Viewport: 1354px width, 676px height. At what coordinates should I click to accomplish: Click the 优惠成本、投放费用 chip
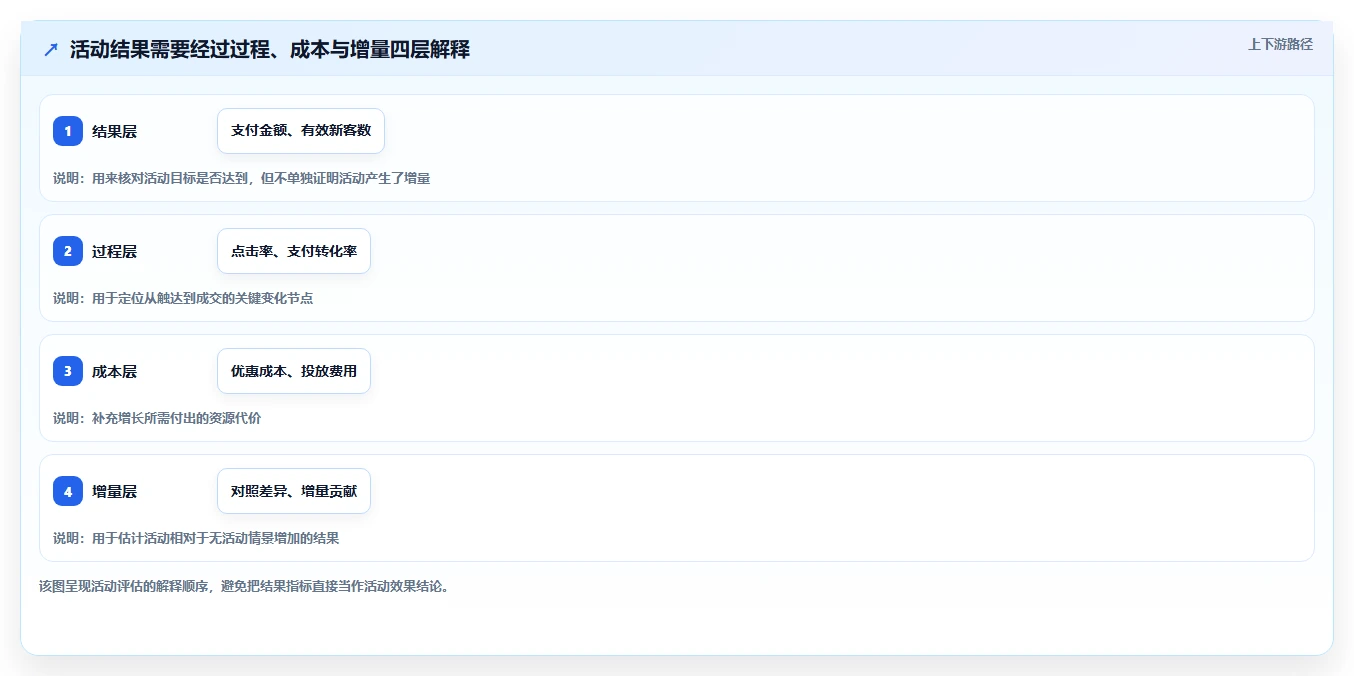[294, 371]
